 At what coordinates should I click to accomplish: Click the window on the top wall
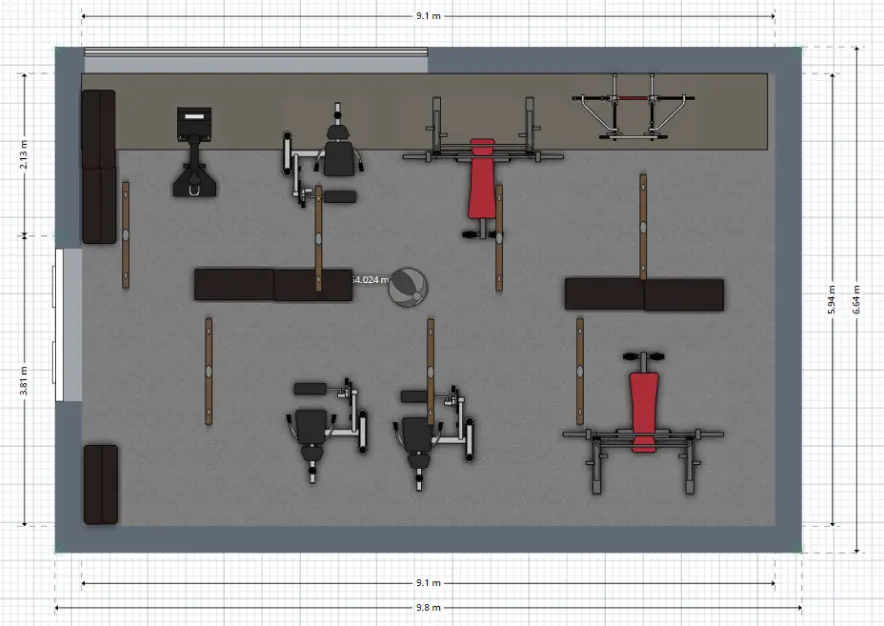pyautogui.click(x=255, y=58)
